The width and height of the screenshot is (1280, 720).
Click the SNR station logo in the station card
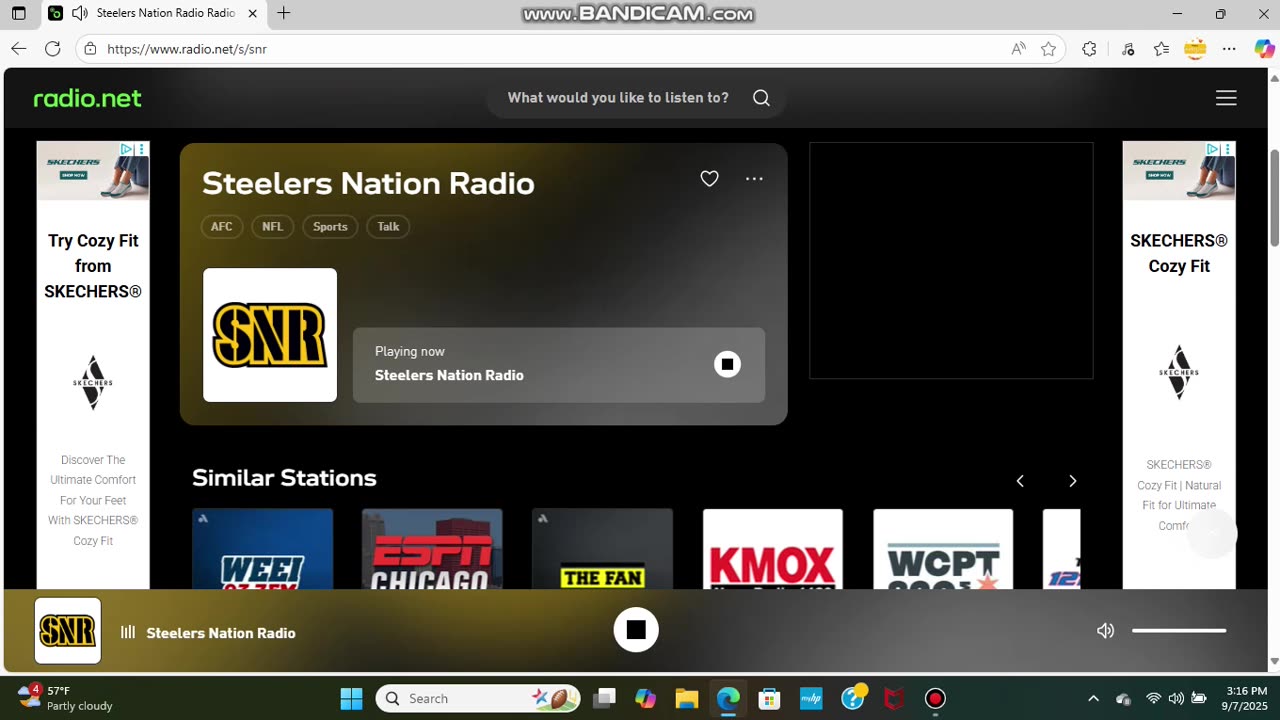click(x=270, y=335)
